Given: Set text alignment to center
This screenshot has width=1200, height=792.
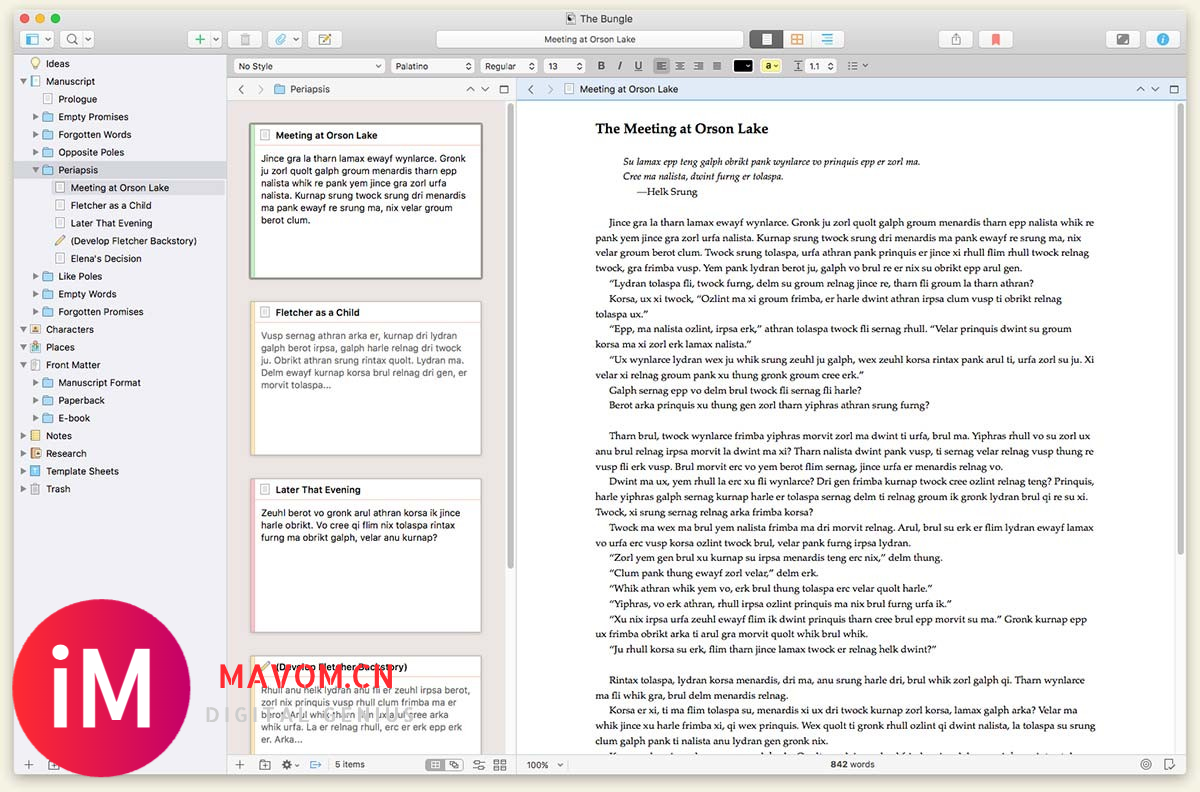Looking at the screenshot, I should click(680, 66).
